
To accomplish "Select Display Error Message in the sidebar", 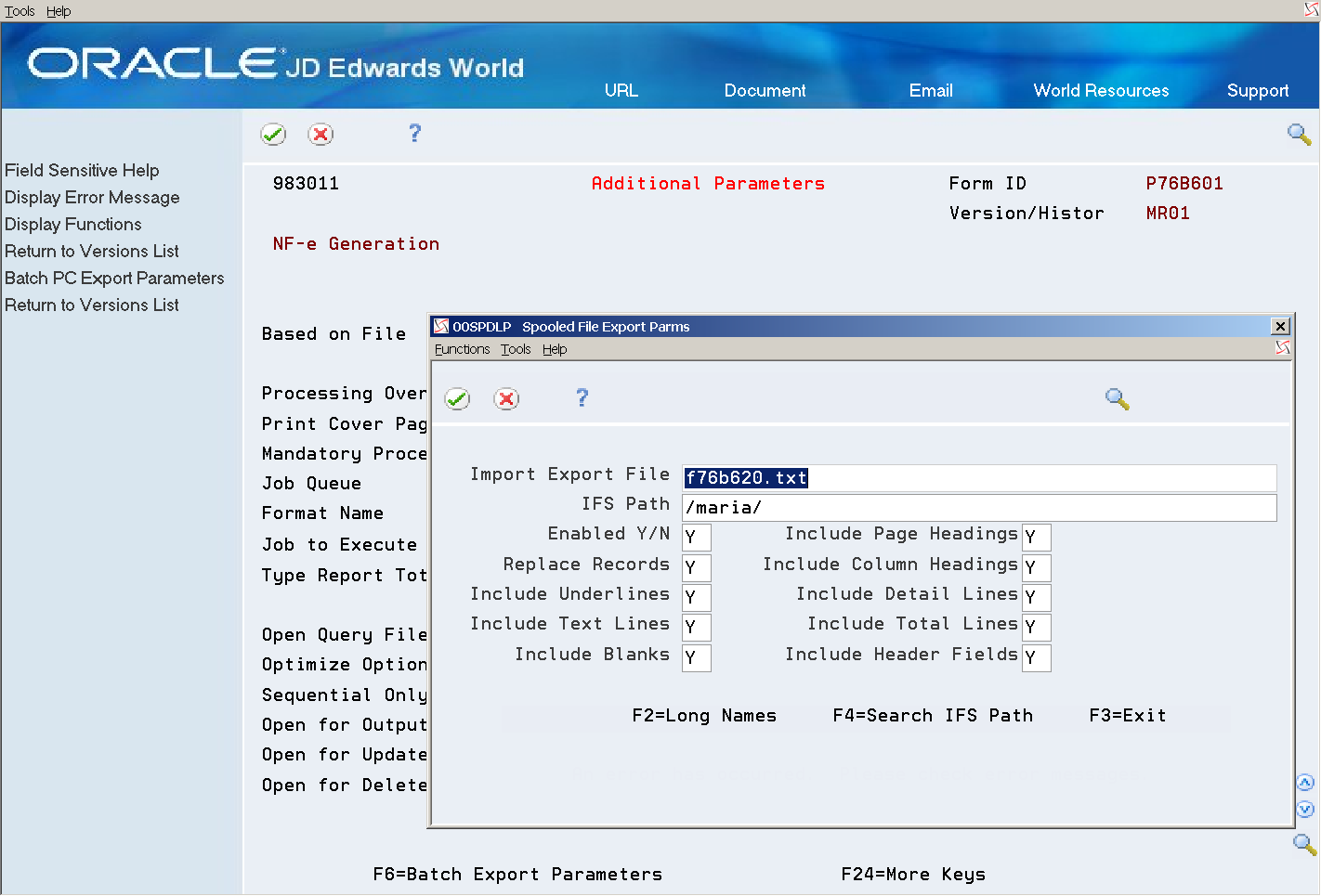I will pos(92,197).
